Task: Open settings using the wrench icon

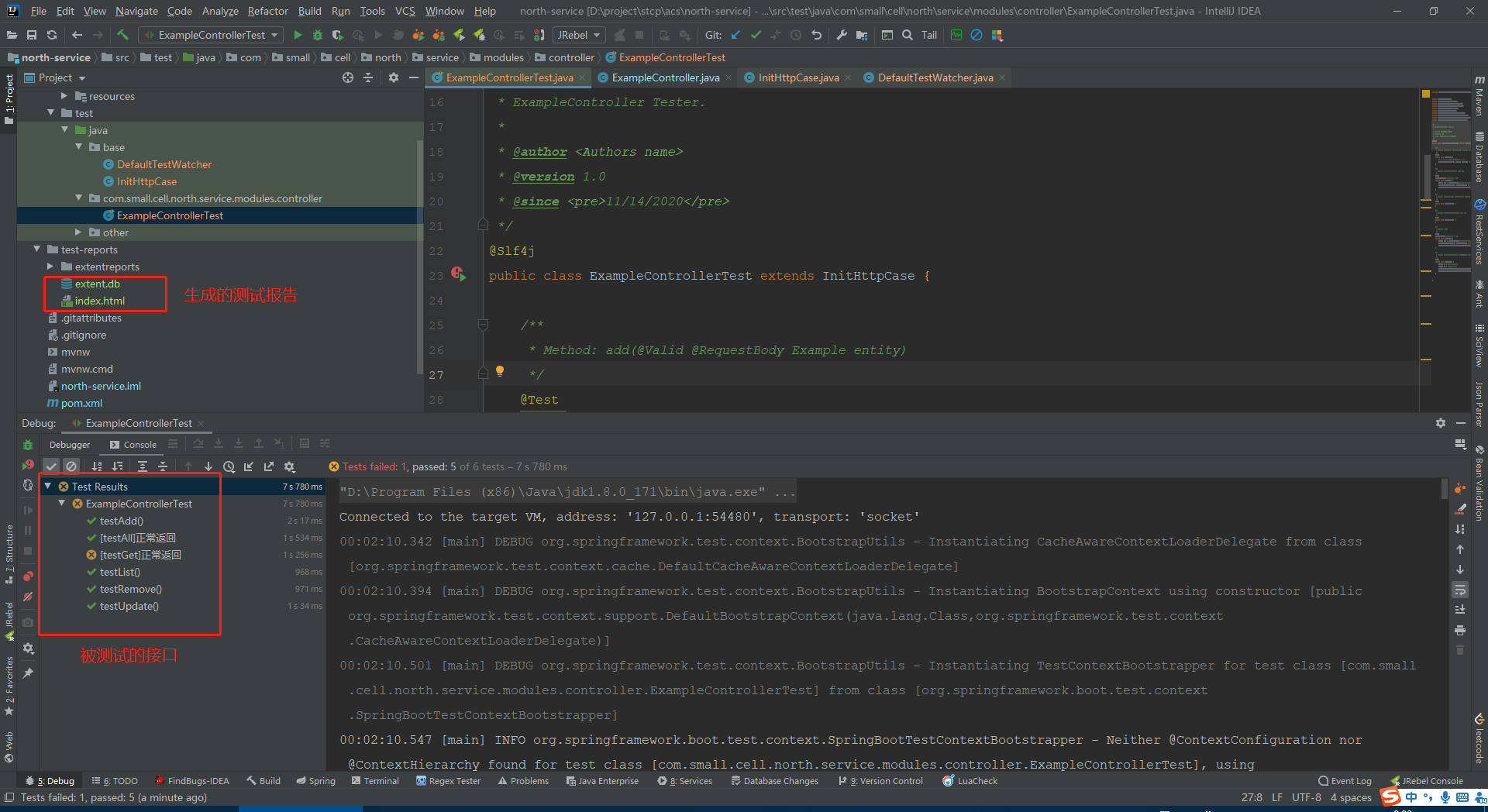Action: [842, 35]
